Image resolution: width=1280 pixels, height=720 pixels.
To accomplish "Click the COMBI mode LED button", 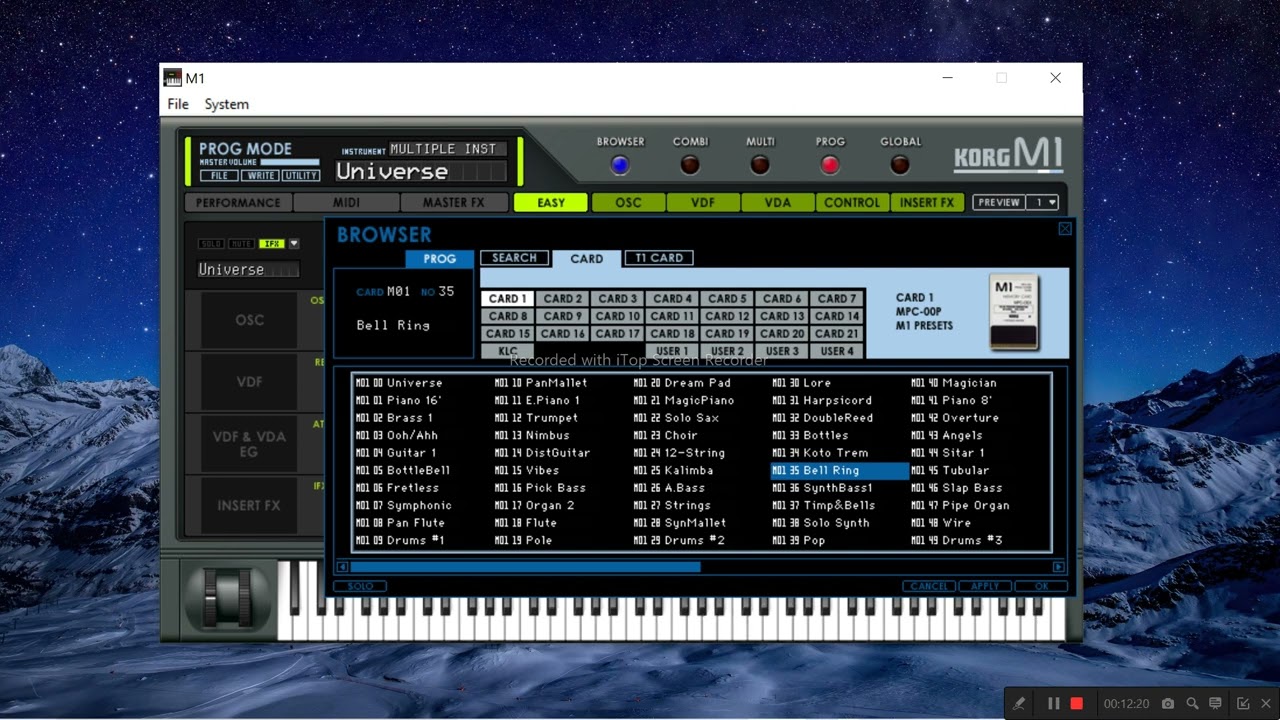I will (690, 165).
